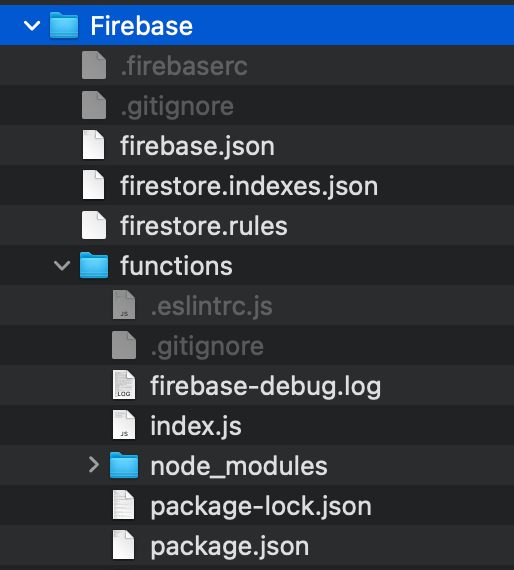Viewport: 514px width, 570px height.
Task: Select package.json file row
Action: tap(257, 545)
